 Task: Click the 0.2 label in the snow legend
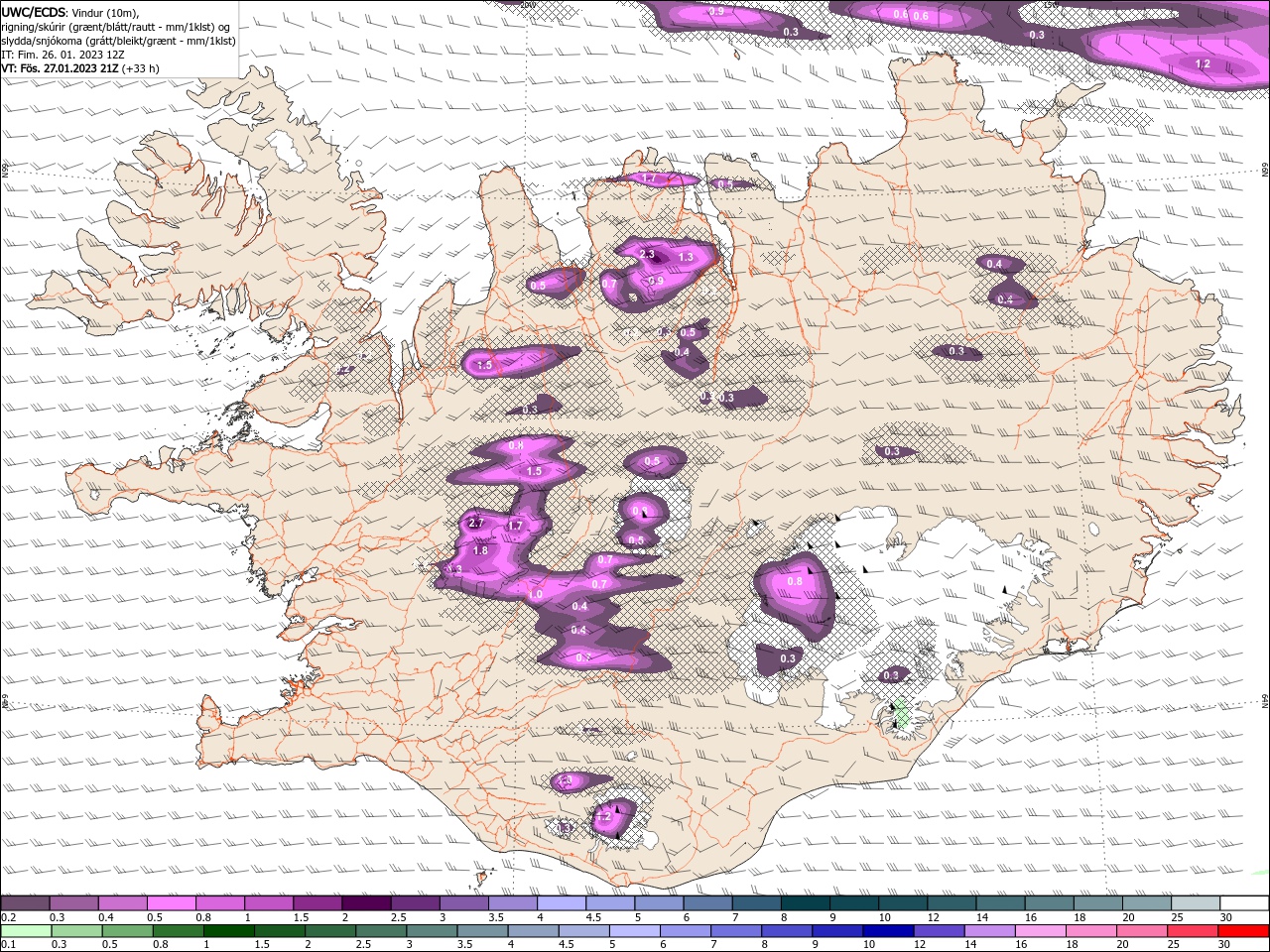[x=8, y=917]
